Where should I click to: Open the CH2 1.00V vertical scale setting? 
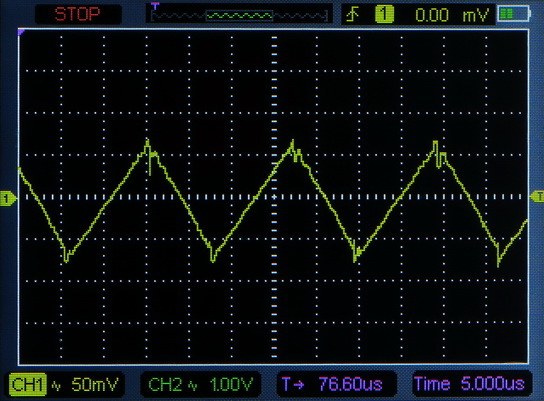231,384
